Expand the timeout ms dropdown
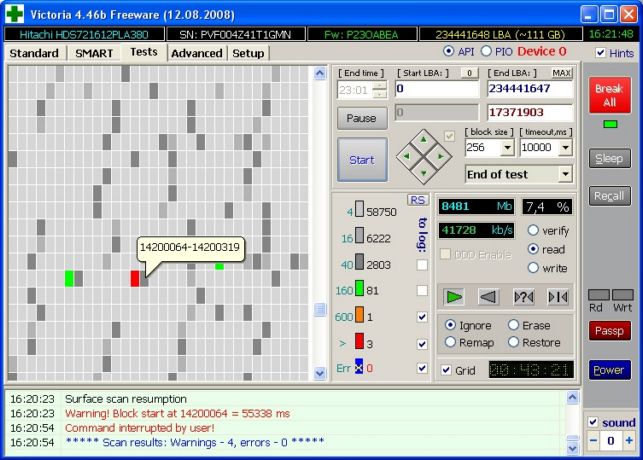This screenshot has width=643, height=460. click(x=565, y=148)
